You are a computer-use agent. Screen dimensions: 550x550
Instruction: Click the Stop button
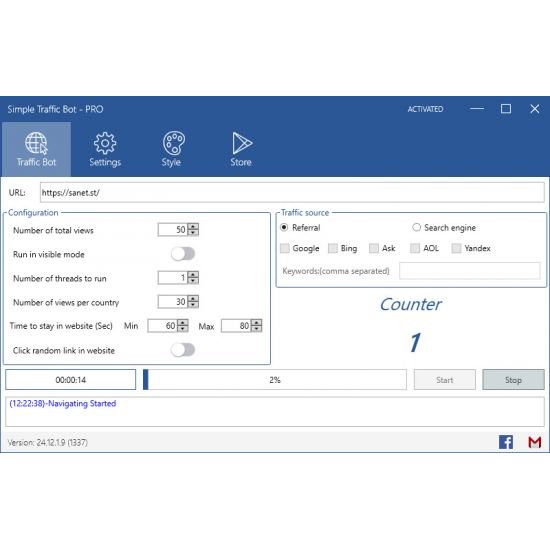click(x=513, y=380)
